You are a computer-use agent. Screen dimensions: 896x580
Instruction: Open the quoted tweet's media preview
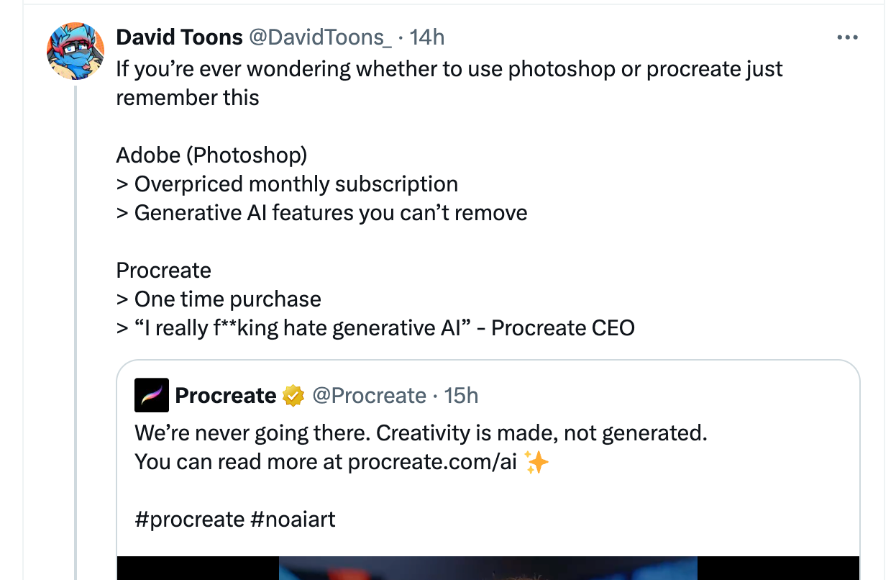(488, 568)
